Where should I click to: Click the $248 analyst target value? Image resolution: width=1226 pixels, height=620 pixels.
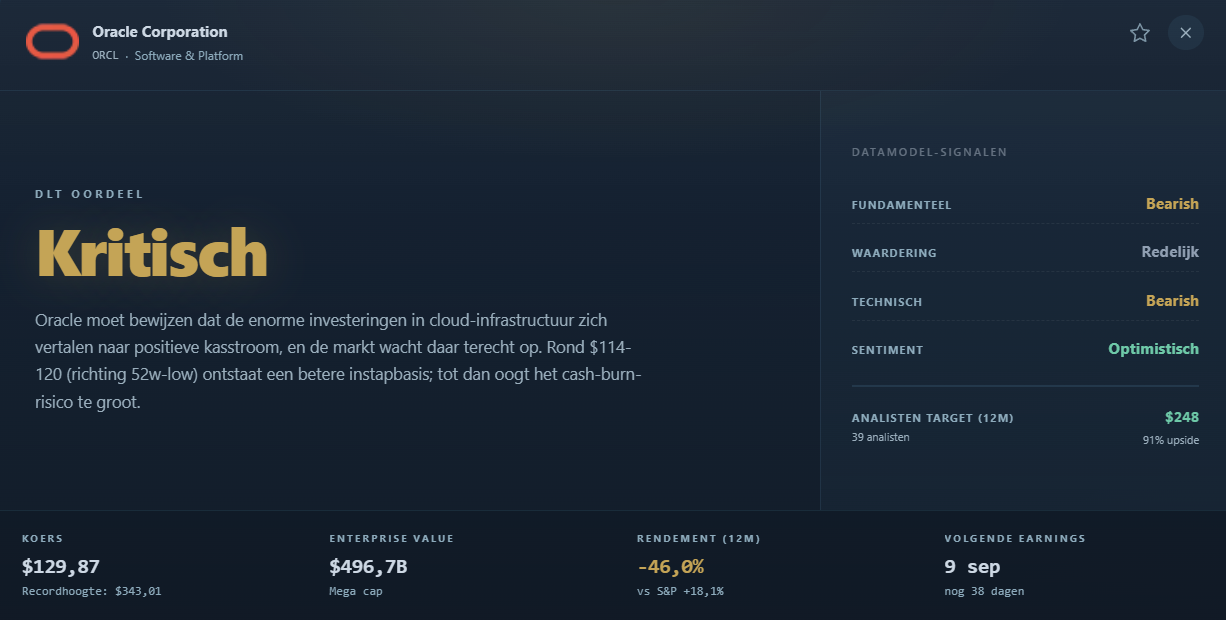(x=1181, y=417)
